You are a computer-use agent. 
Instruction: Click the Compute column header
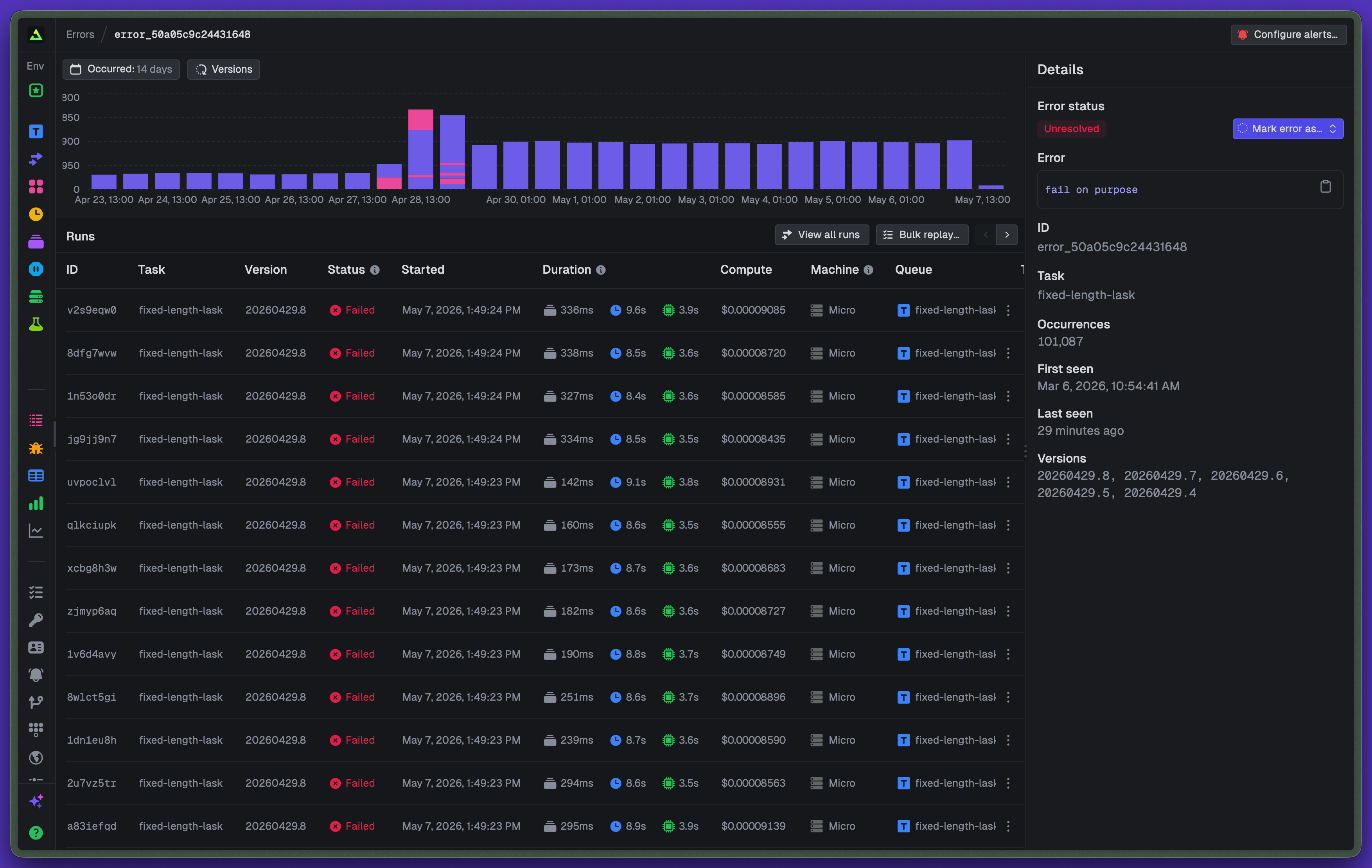click(746, 270)
